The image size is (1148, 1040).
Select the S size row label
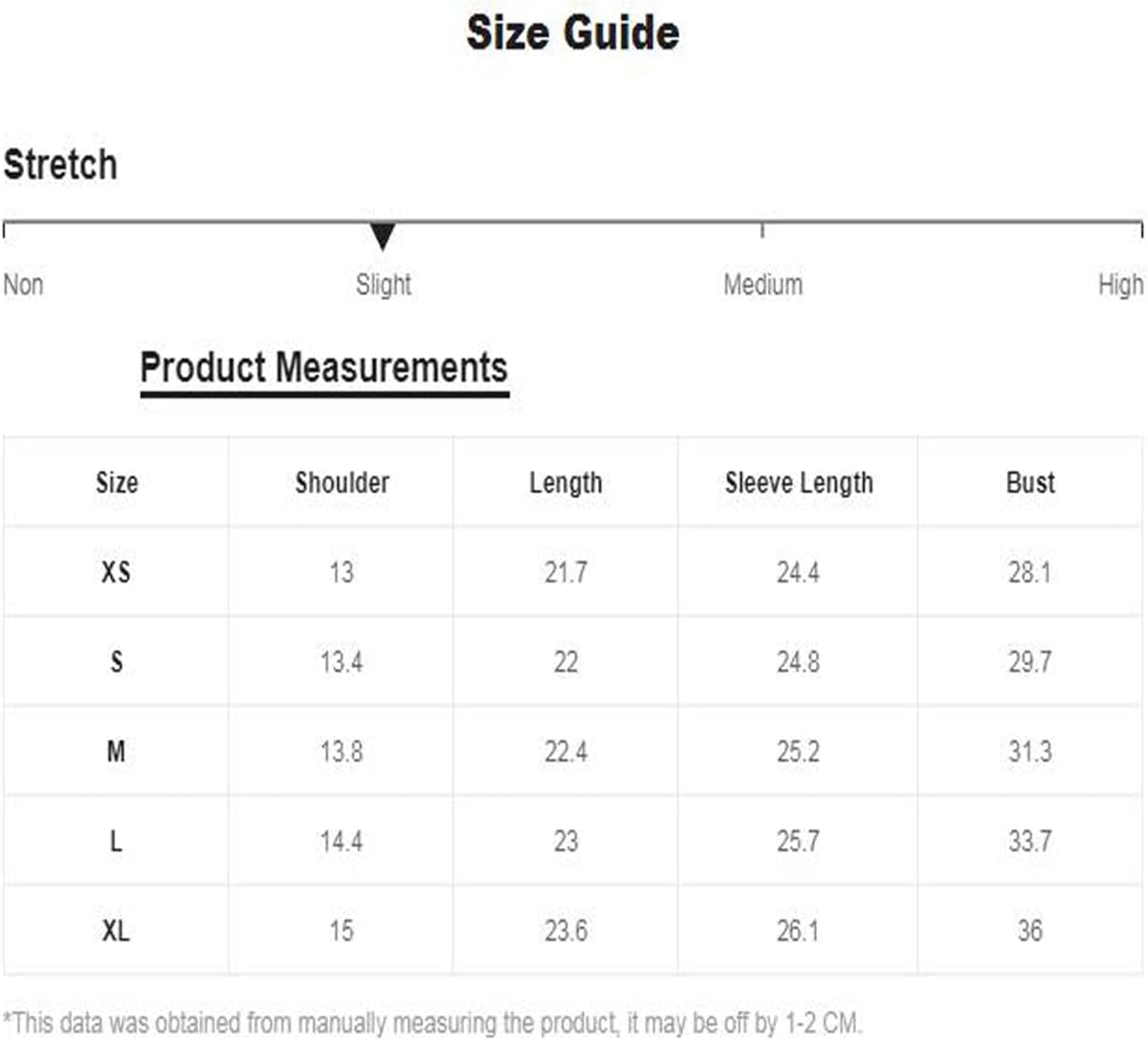pyautogui.click(x=116, y=661)
